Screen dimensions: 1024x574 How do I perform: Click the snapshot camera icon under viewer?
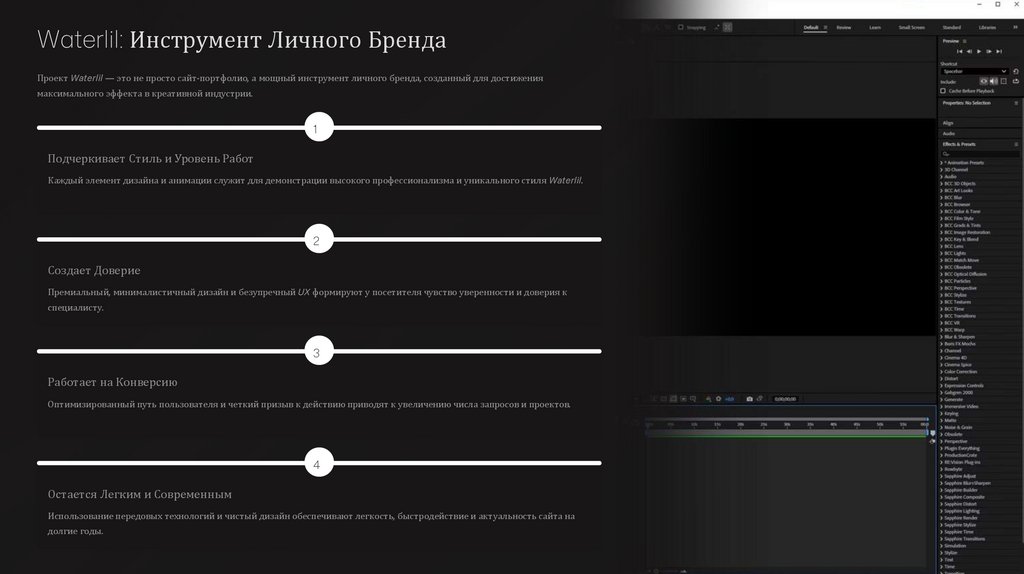tap(750, 399)
